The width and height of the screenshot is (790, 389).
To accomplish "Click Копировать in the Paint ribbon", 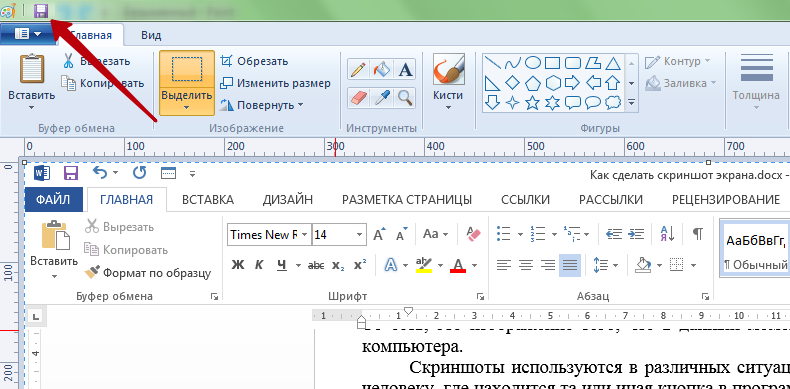I will [102, 83].
